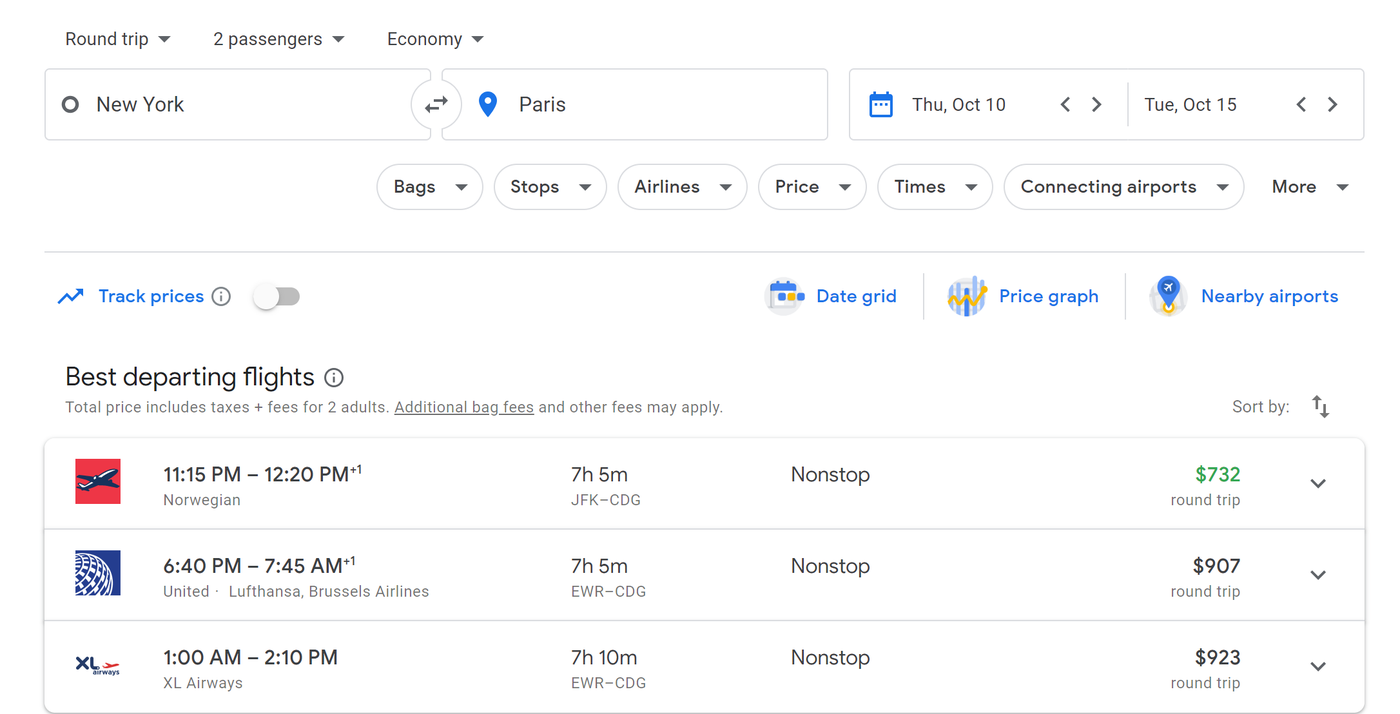The image size is (1400, 714).
Task: Open the Price graph
Action: click(x=1023, y=297)
